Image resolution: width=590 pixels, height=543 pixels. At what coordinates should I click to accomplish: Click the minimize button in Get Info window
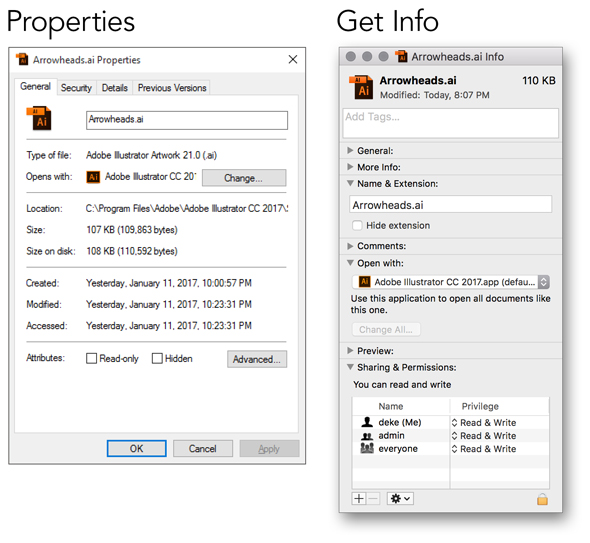tap(367, 56)
